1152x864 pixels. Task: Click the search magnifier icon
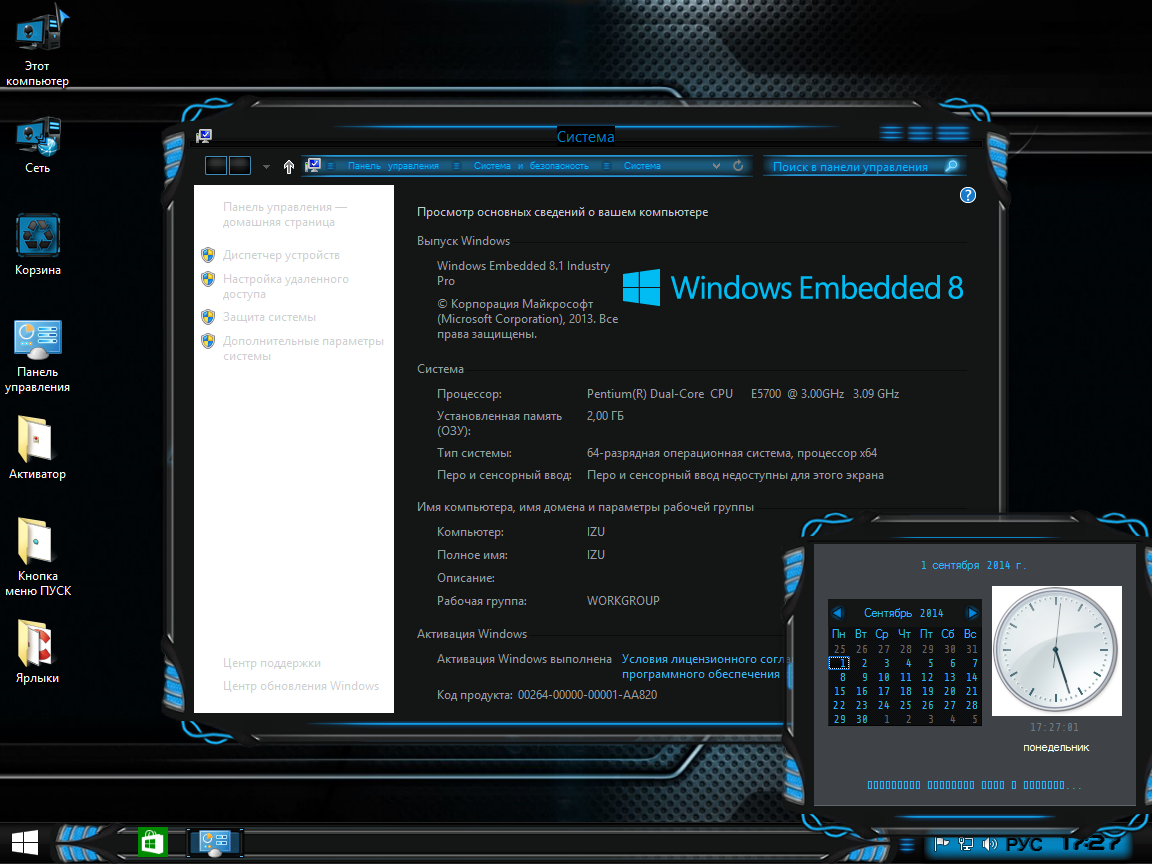coord(951,166)
